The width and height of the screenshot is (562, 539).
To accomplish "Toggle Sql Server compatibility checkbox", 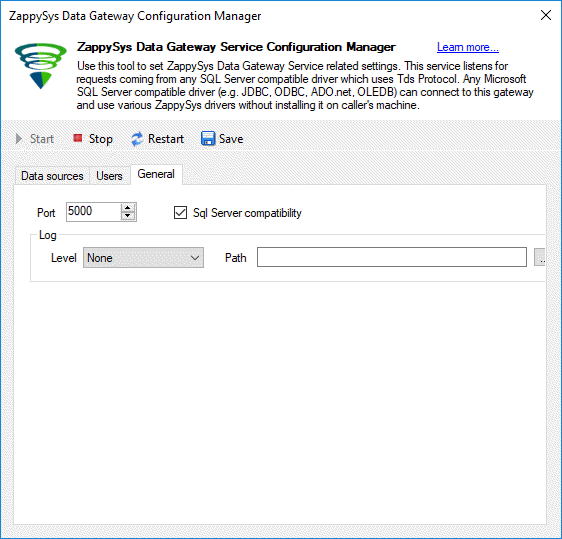I will pyautogui.click(x=180, y=213).
